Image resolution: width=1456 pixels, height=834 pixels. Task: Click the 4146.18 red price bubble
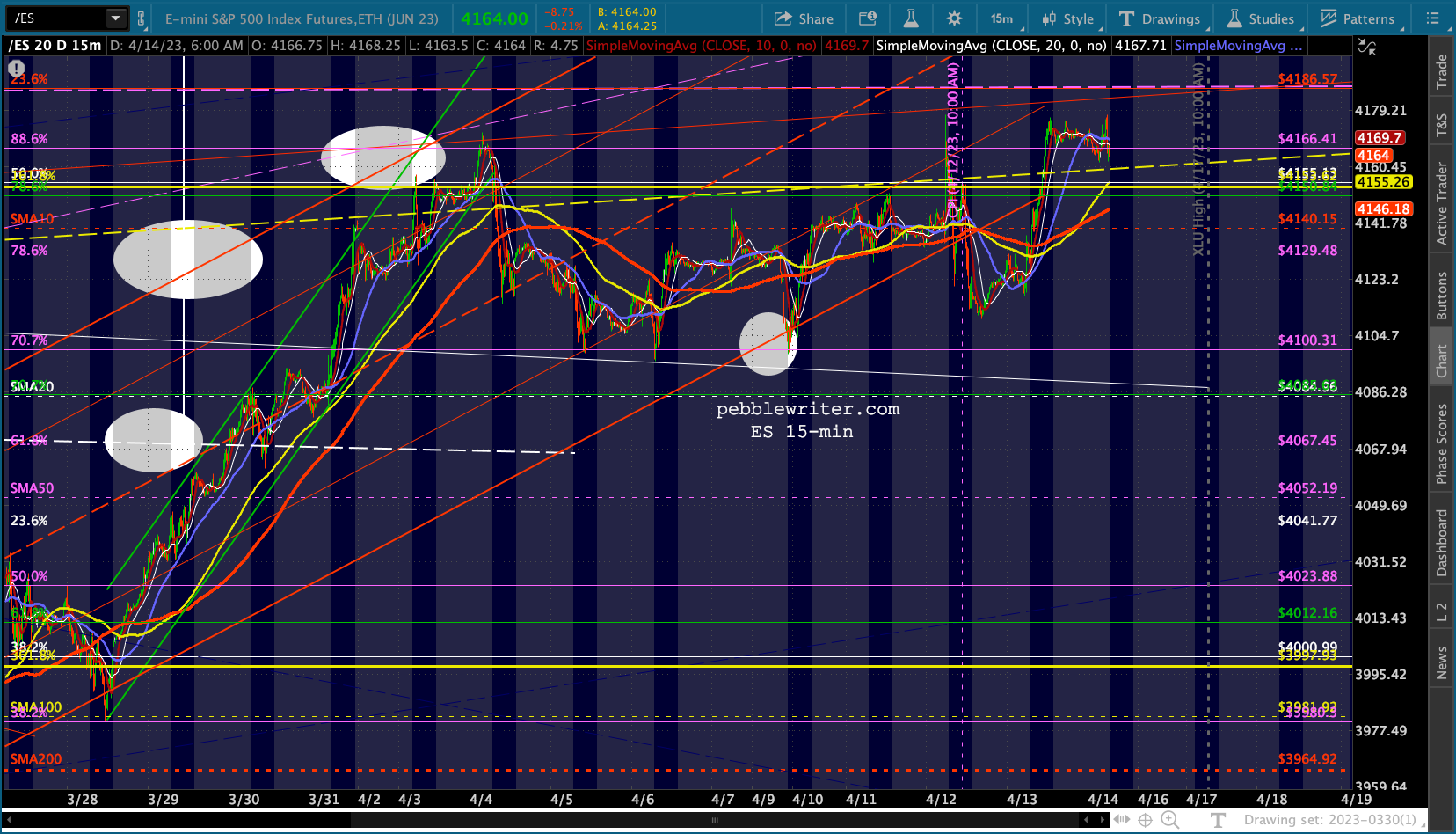tap(1384, 209)
